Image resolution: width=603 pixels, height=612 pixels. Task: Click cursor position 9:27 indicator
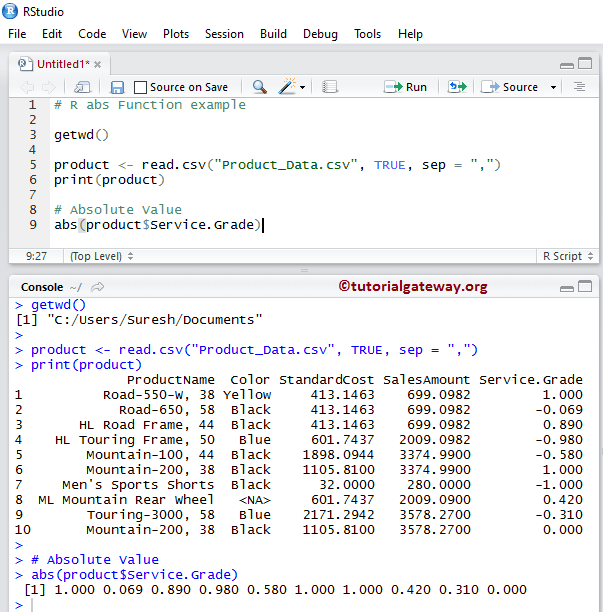tap(36, 256)
